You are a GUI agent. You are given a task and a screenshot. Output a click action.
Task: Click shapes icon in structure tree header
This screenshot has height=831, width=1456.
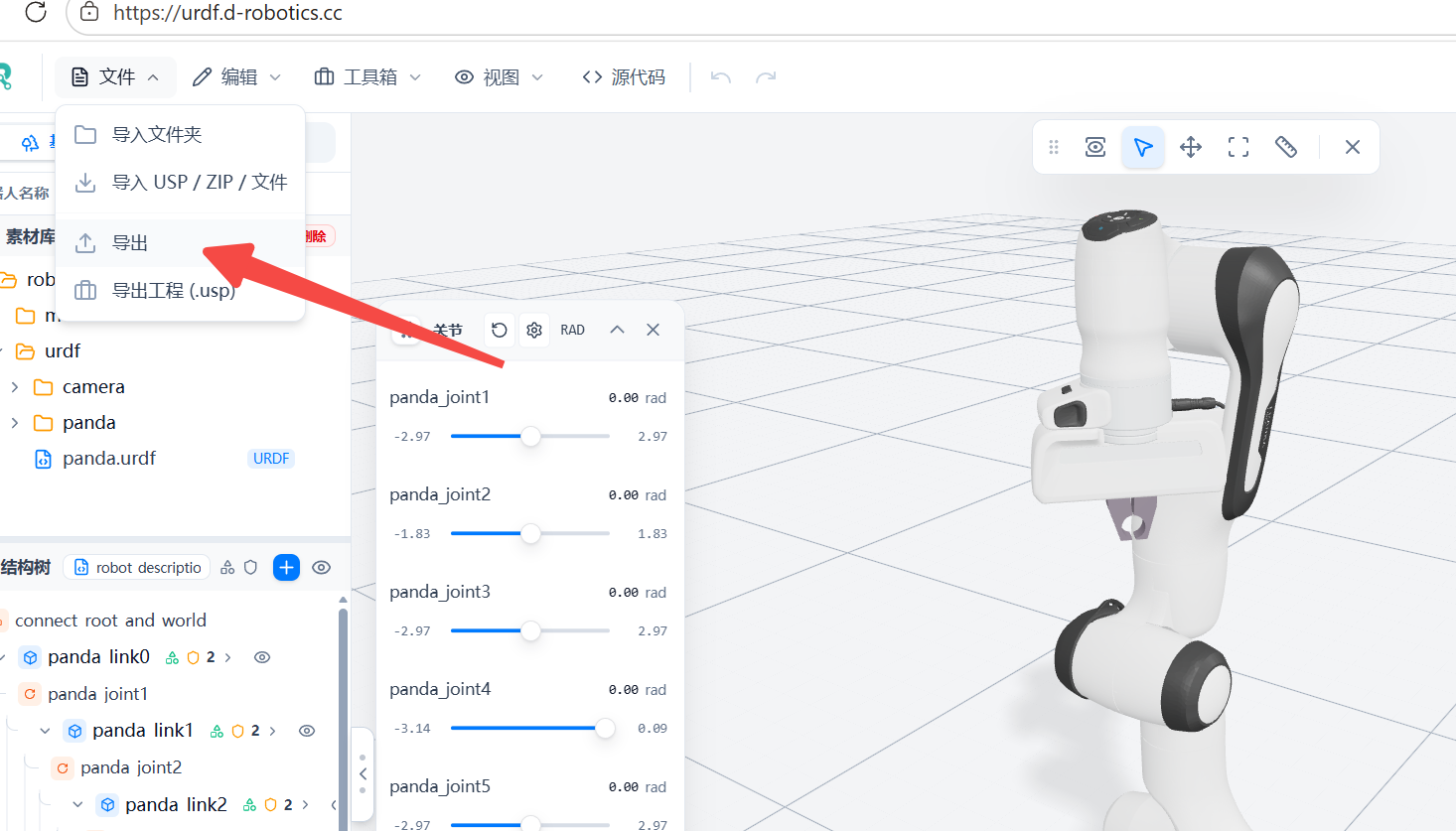[x=227, y=567]
